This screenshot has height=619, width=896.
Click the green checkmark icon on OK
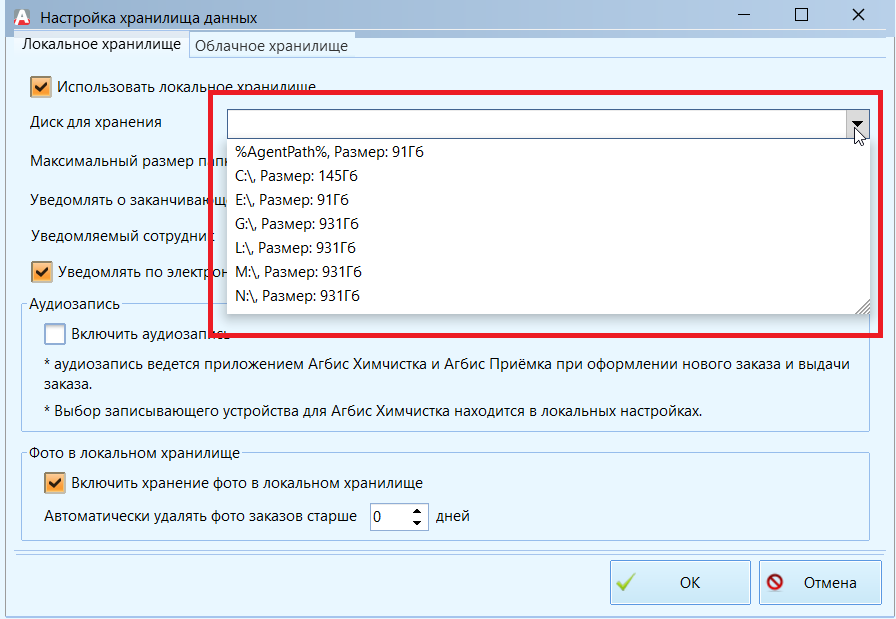[x=626, y=582]
